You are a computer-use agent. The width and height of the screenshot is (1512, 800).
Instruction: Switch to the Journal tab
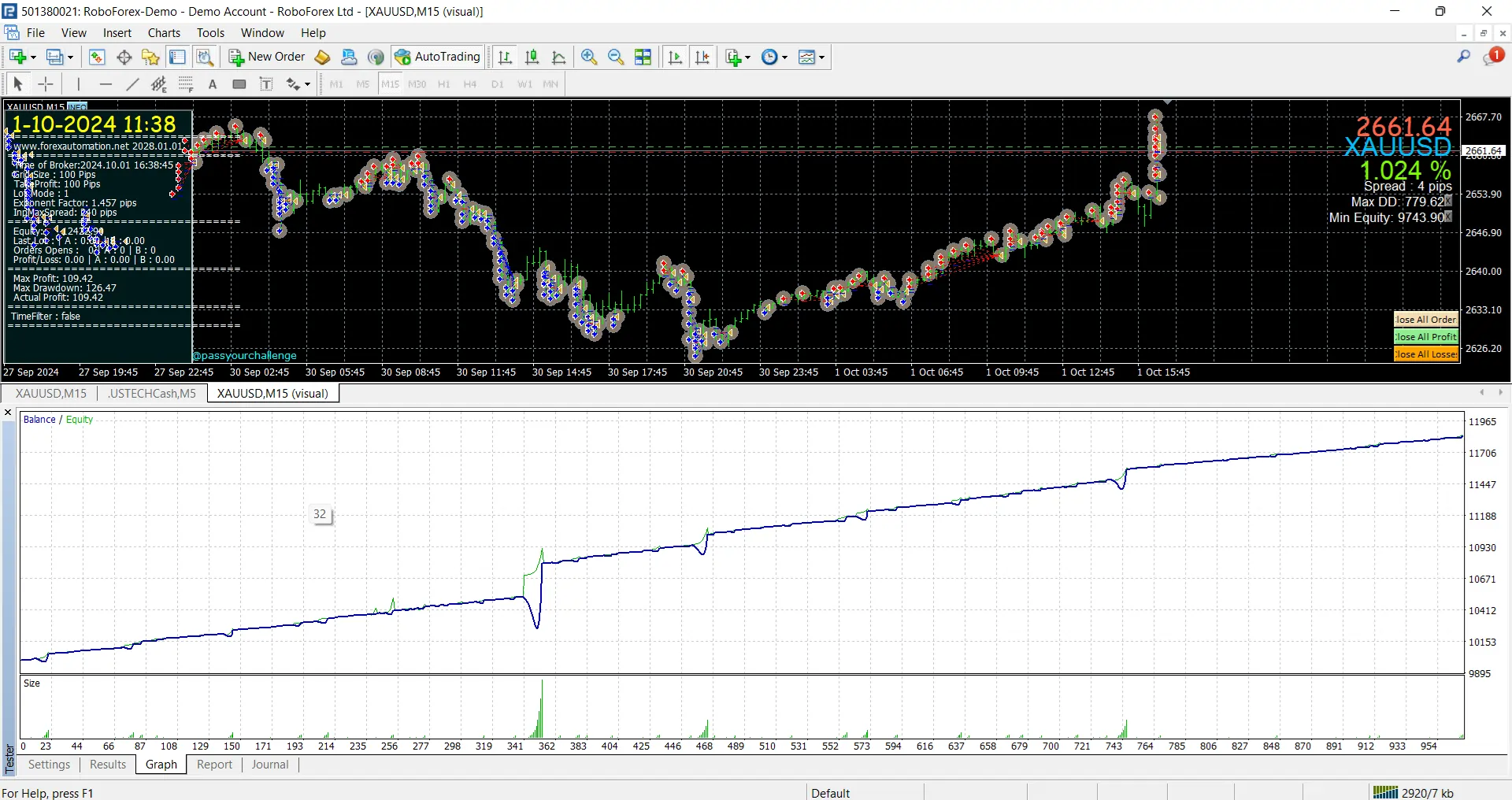pos(270,765)
